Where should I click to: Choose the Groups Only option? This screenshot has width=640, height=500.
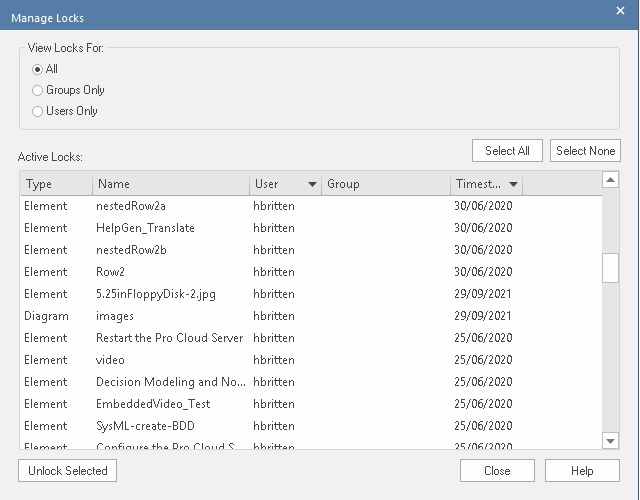[38, 90]
